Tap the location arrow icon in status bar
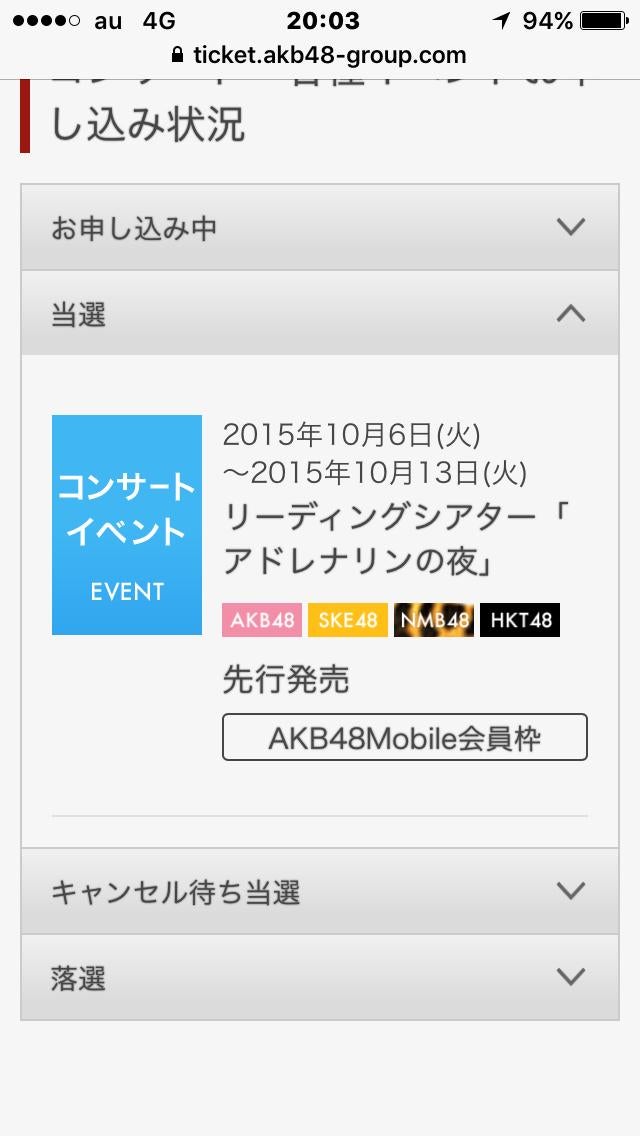This screenshot has height=1136, width=640. pyautogui.click(x=502, y=21)
